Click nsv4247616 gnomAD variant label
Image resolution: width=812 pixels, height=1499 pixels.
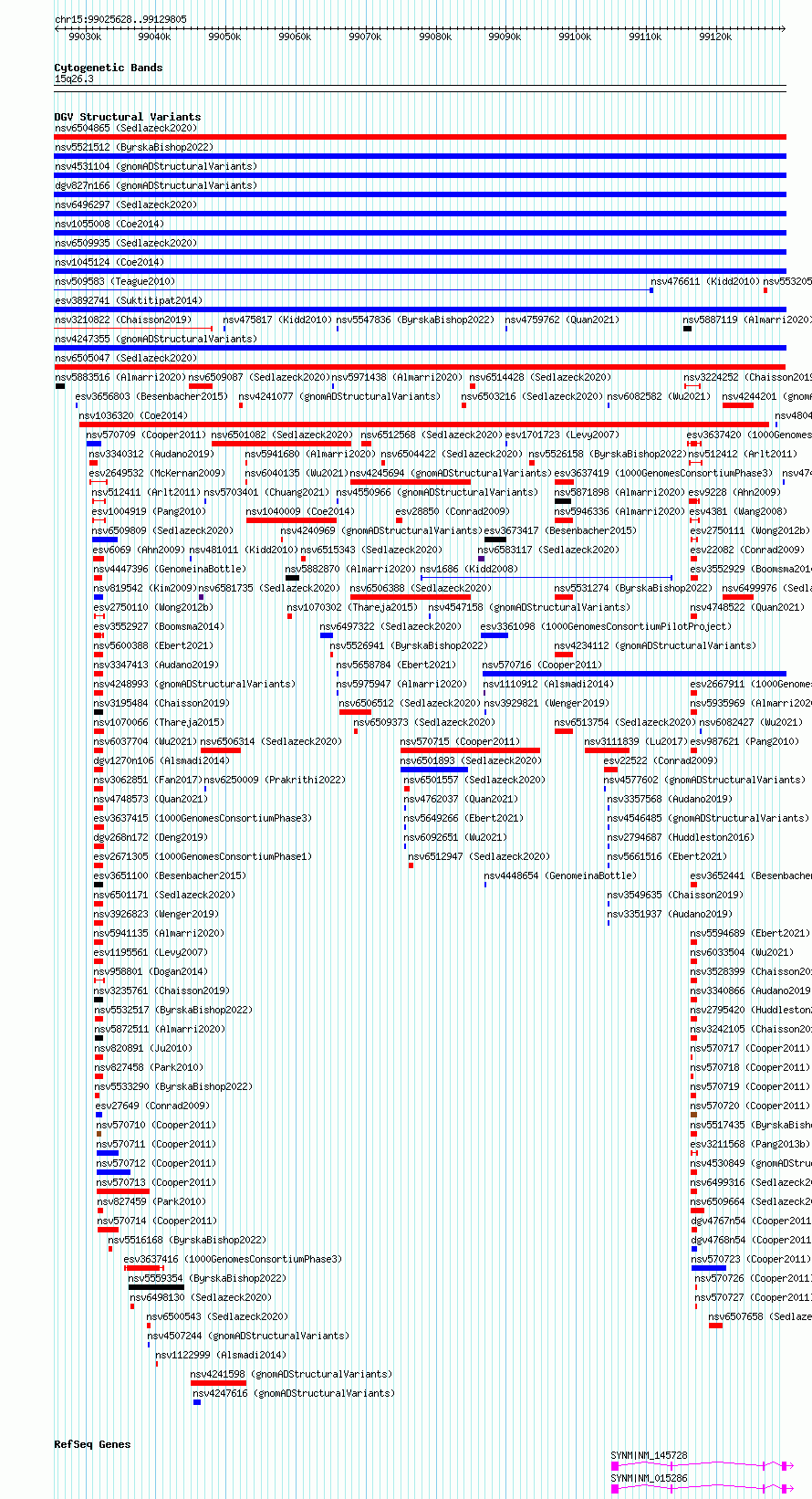294,1393
